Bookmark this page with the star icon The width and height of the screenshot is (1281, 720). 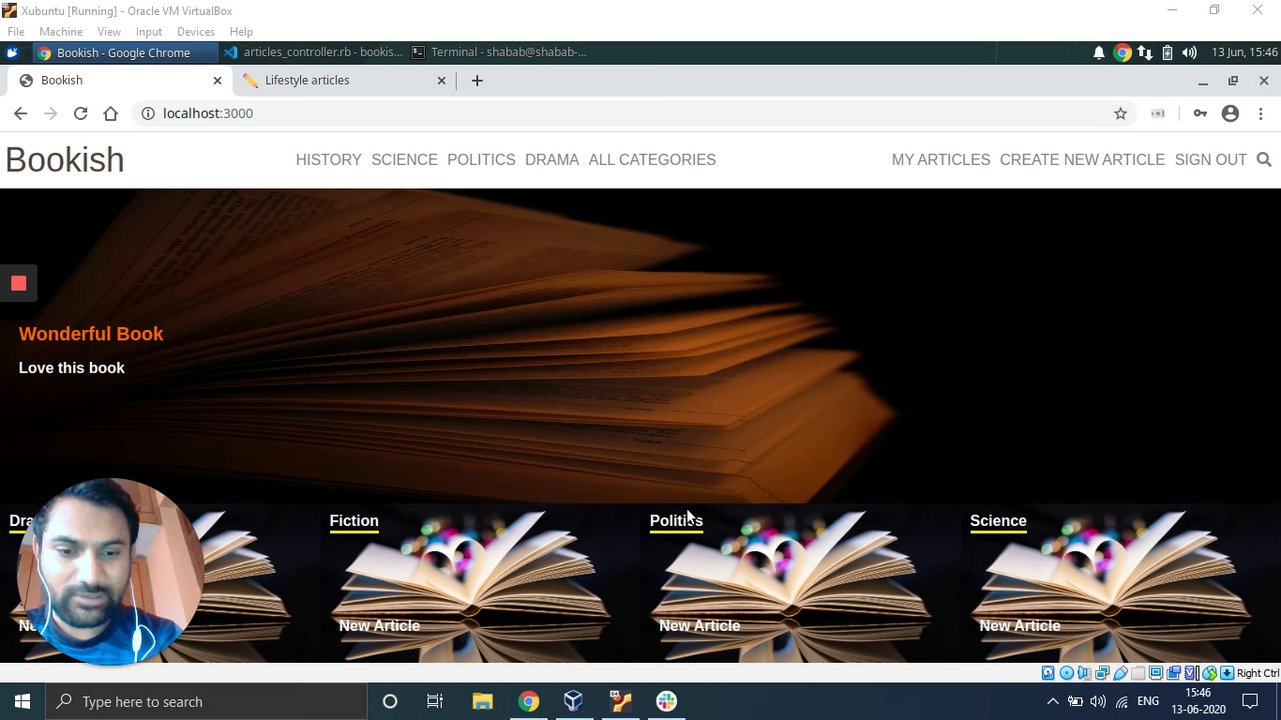point(1121,113)
